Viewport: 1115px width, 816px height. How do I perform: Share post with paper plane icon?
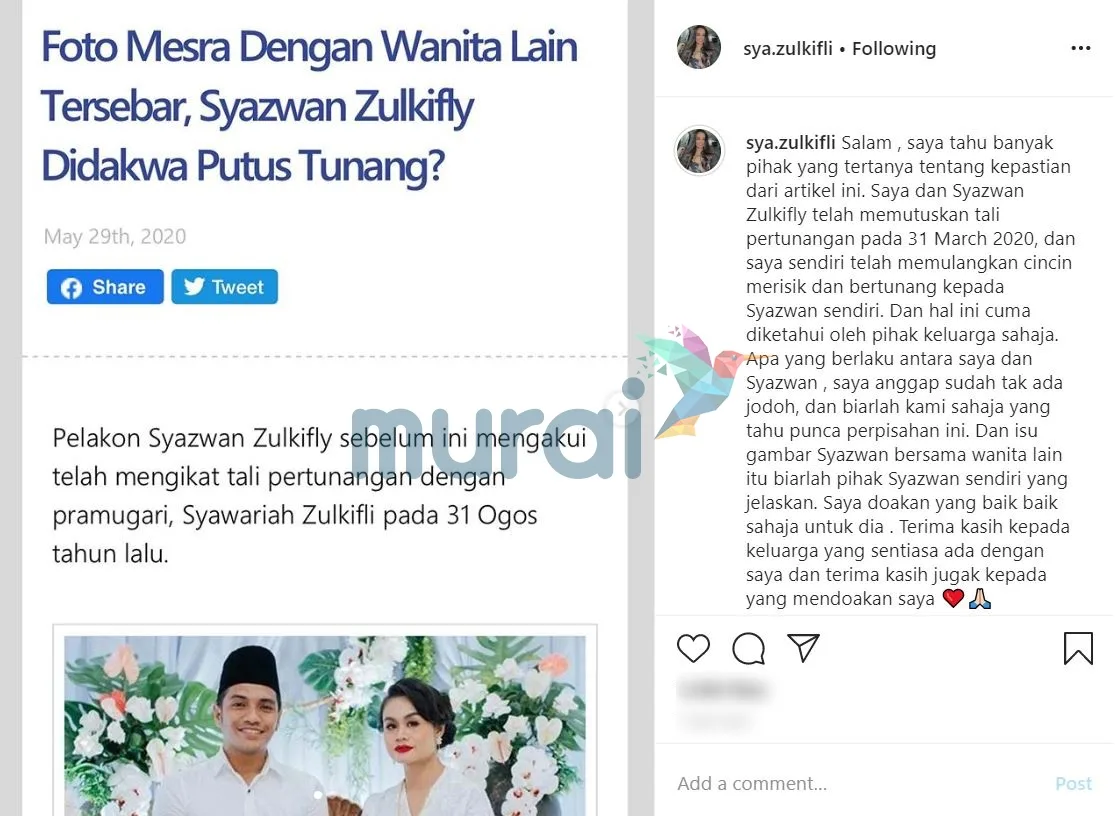coord(804,648)
